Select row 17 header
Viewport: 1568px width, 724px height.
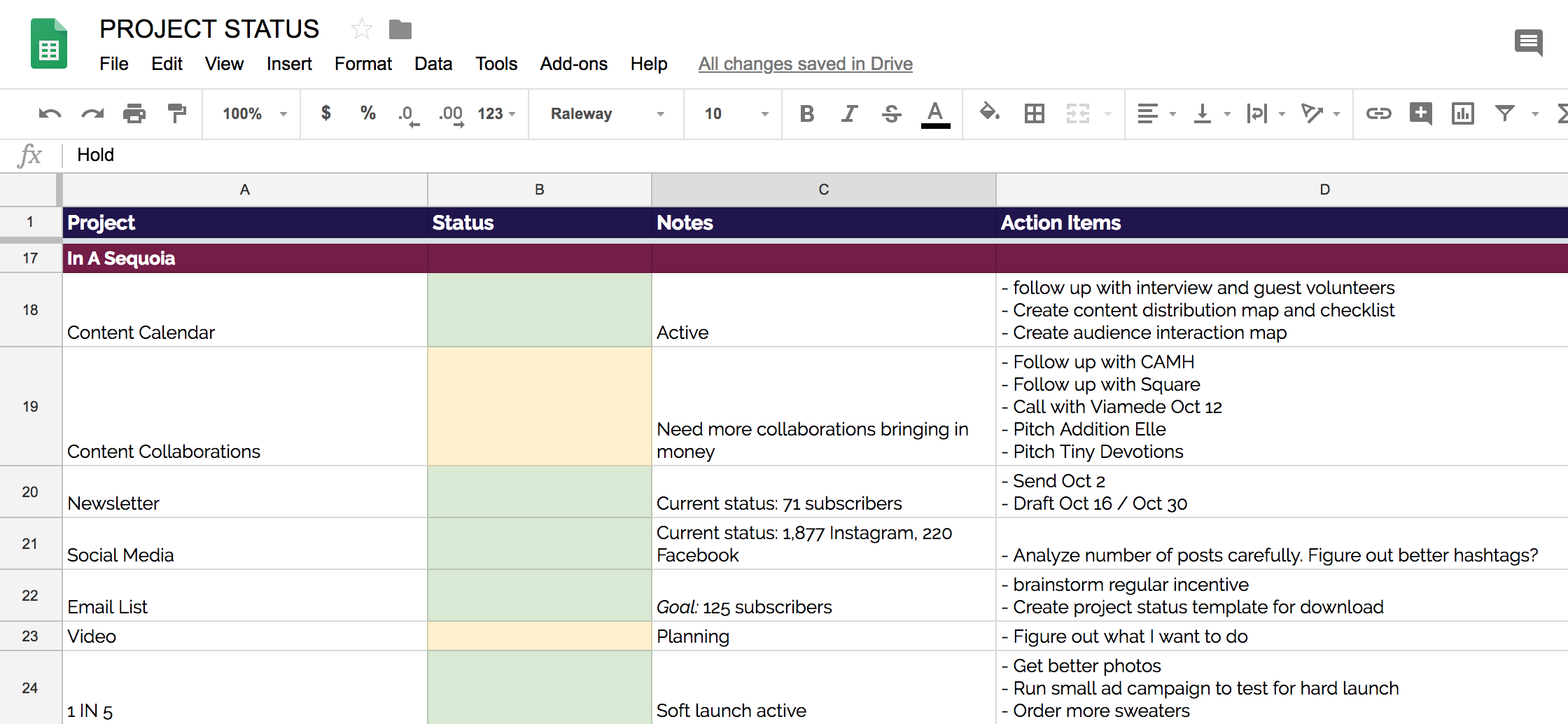click(x=30, y=258)
